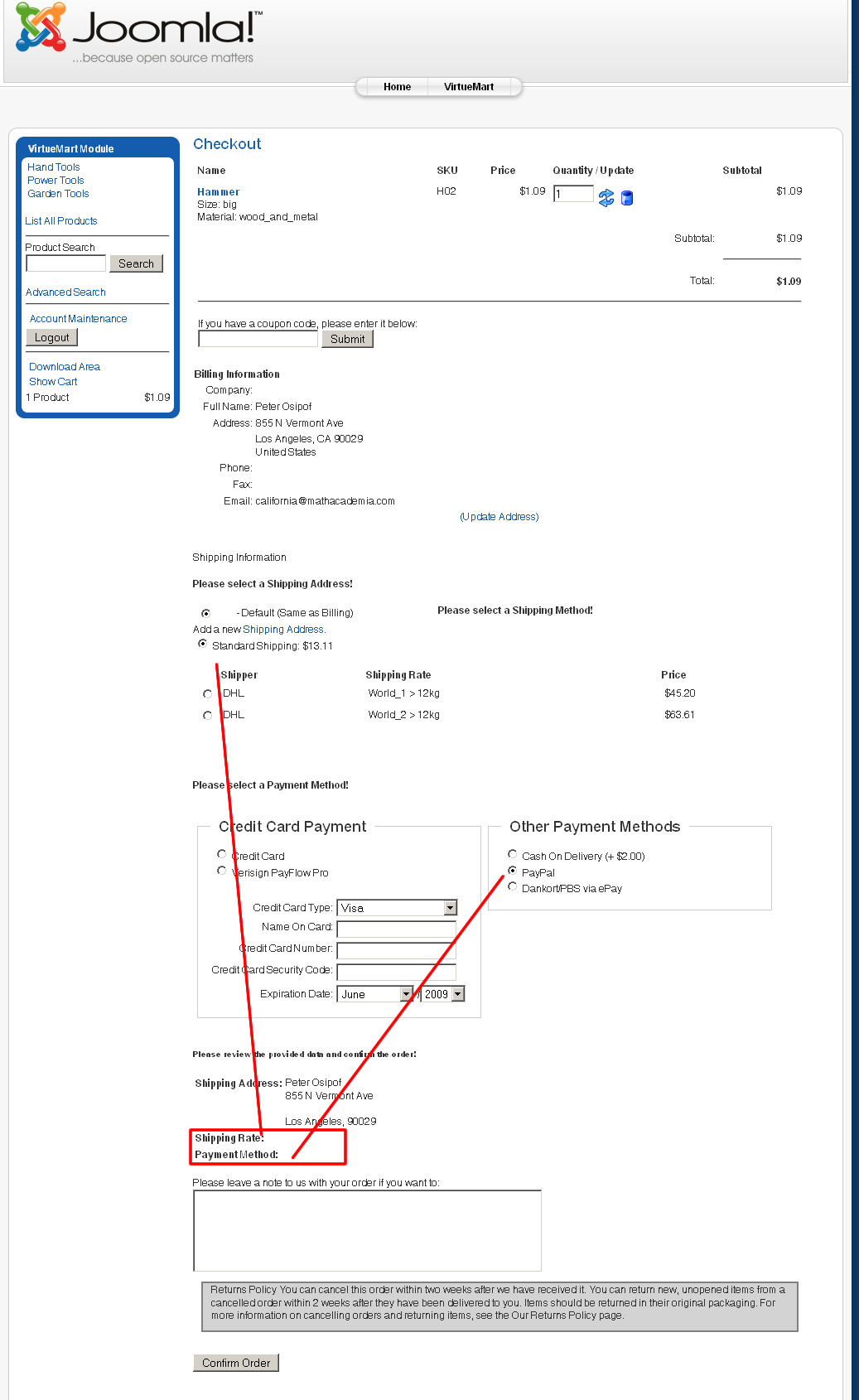Viewport: 859px width, 1400px height.
Task: Submit the coupon code
Action: pos(347,339)
